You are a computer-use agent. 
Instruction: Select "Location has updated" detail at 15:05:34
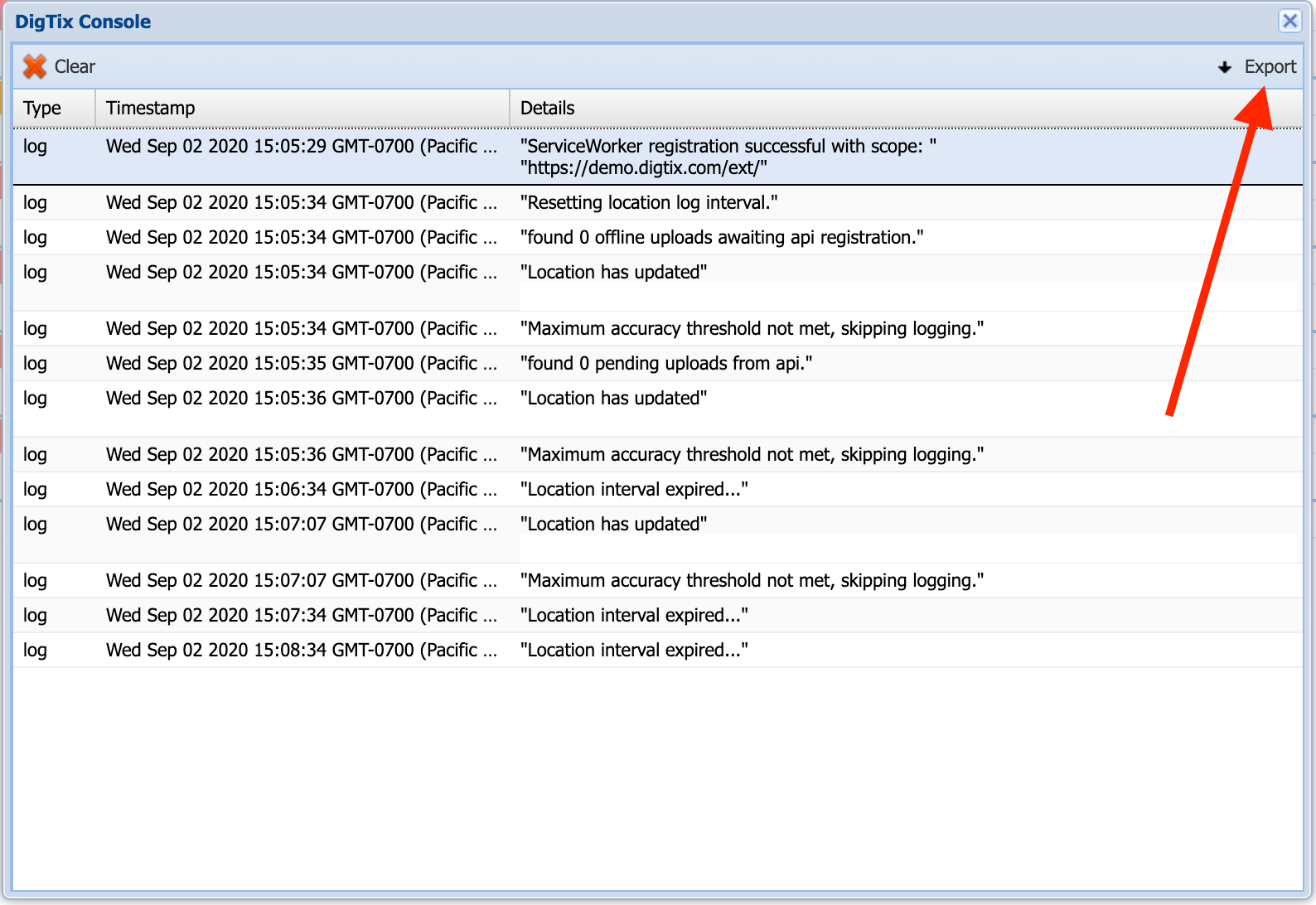(613, 272)
